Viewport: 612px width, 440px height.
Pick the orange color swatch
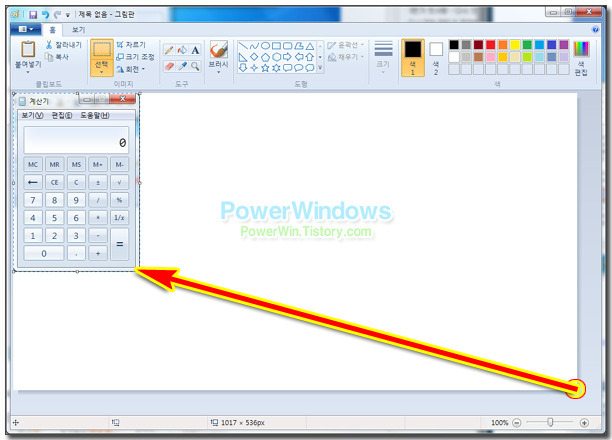coord(503,45)
